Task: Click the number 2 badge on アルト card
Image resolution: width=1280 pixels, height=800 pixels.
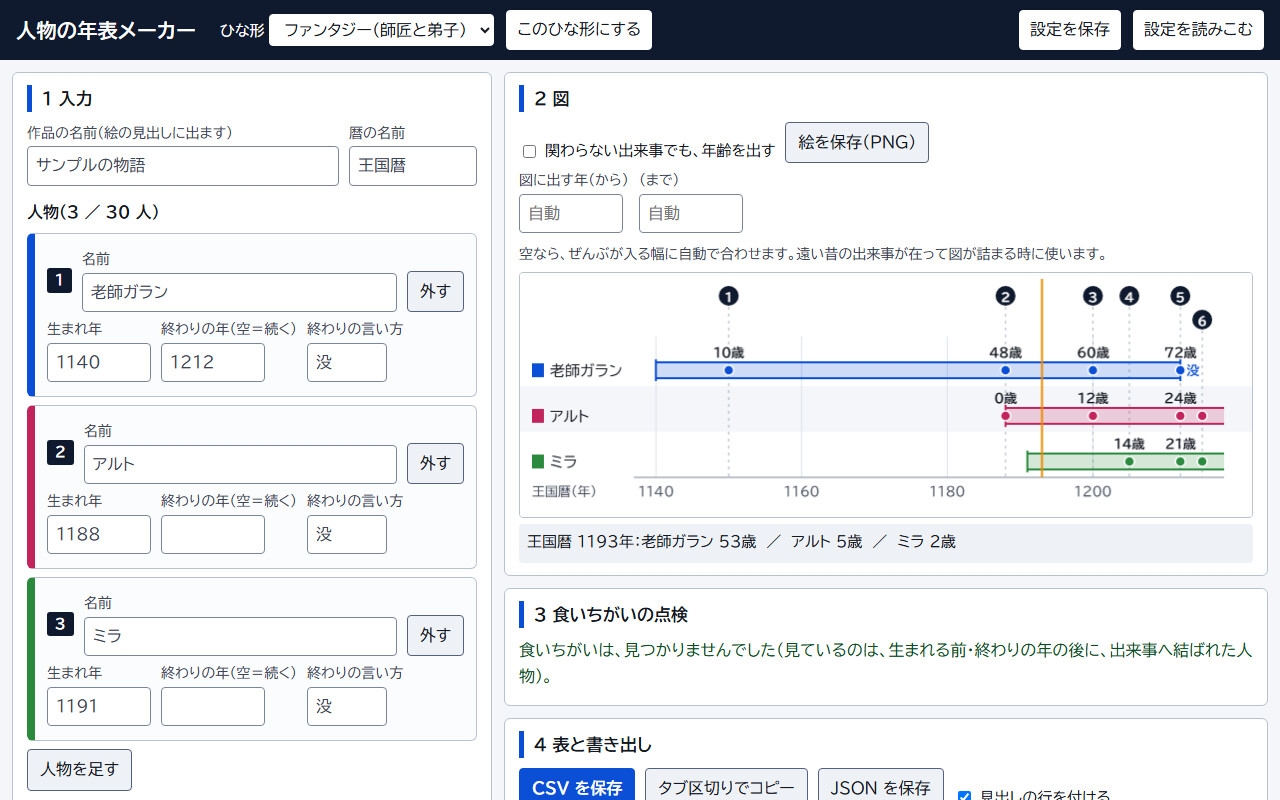Action: (x=60, y=452)
